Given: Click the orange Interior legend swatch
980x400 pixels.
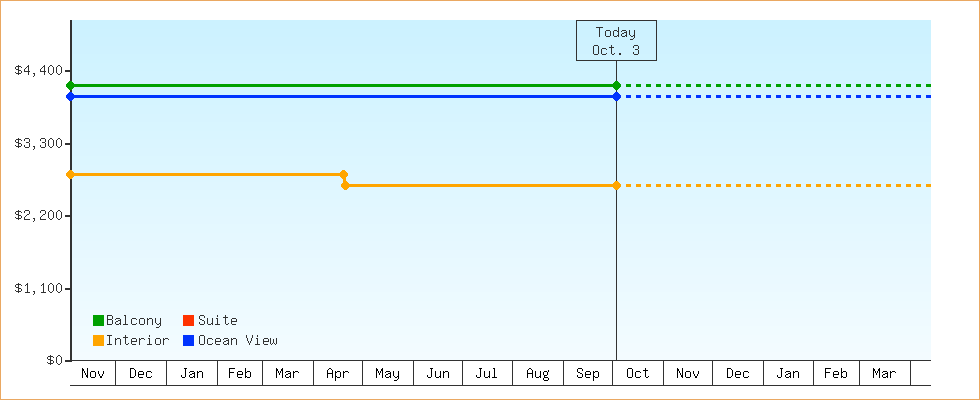Looking at the screenshot, I should tap(98, 341).
